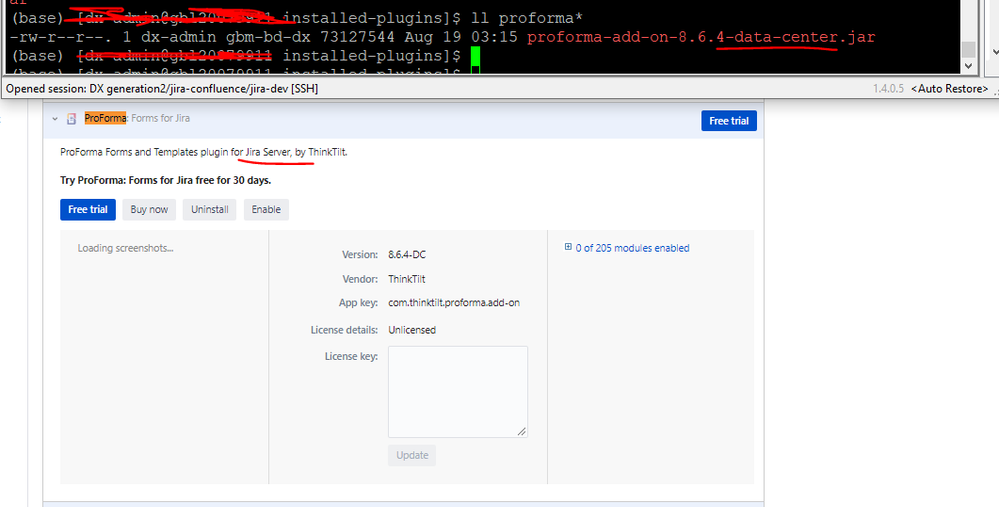Screen dimensions: 999x507
Task: Click the ll proforma* command in terminal
Action: (x=527, y=18)
